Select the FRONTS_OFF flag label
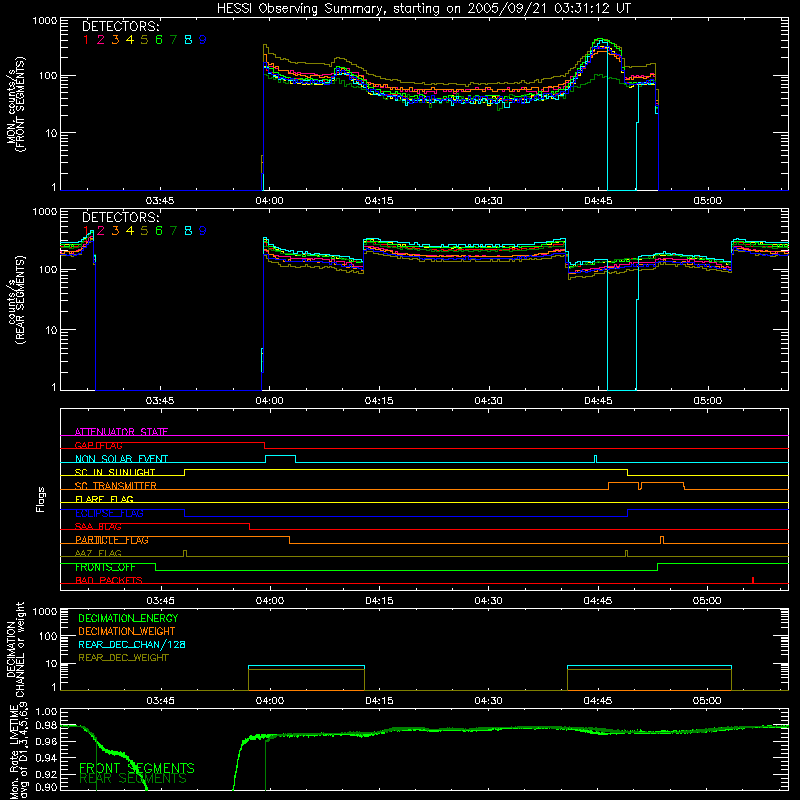This screenshot has height=800, width=800. tap(105, 567)
